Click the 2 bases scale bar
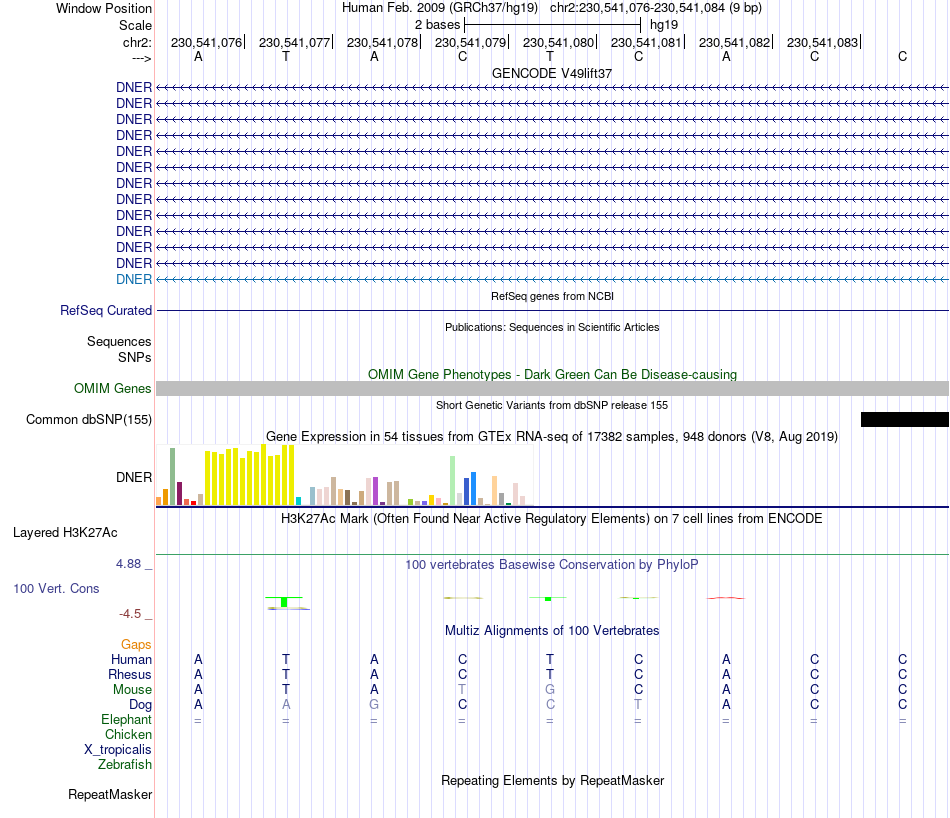 click(x=552, y=25)
